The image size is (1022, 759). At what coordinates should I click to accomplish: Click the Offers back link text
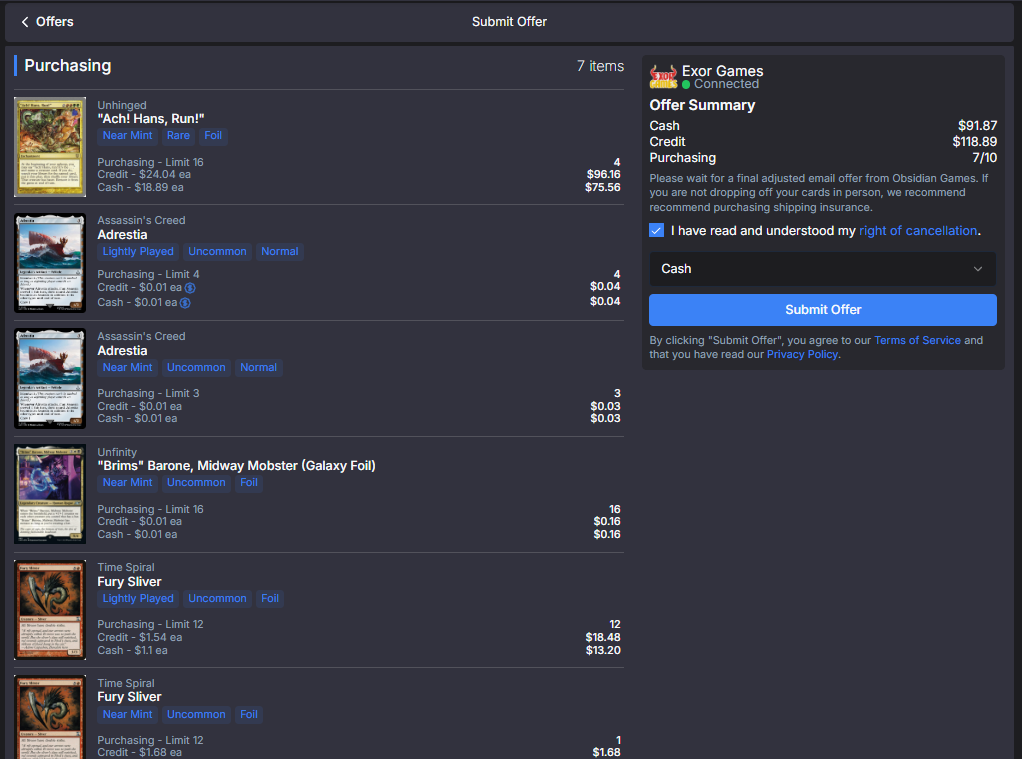click(55, 22)
